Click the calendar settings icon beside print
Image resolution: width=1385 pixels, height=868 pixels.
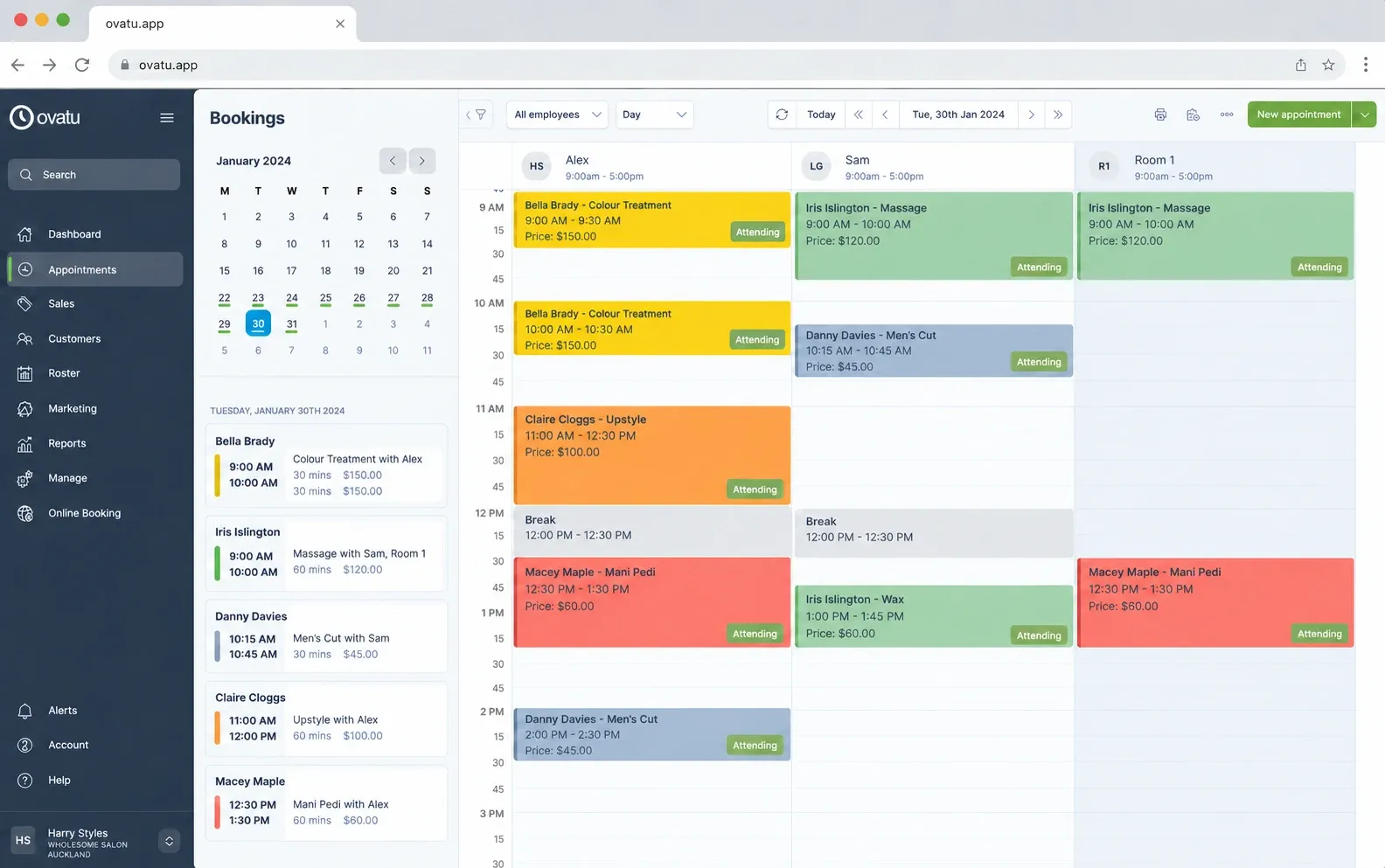pyautogui.click(x=1193, y=115)
